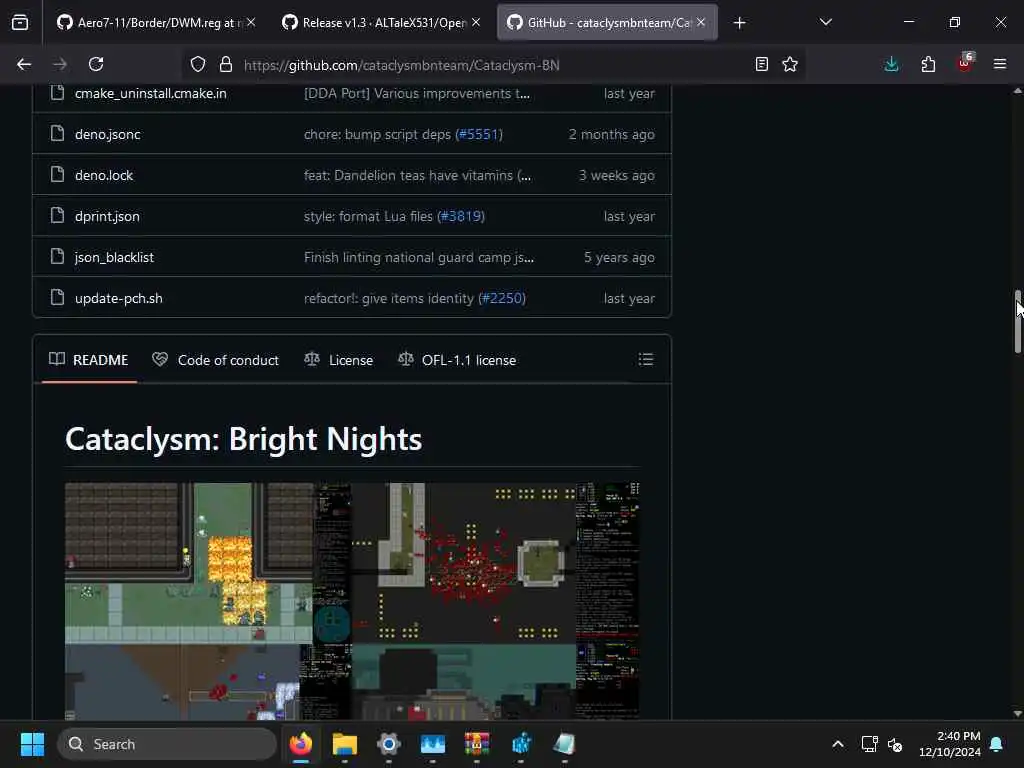Open pull request #3819 link
The image size is (1024, 768).
click(x=461, y=216)
